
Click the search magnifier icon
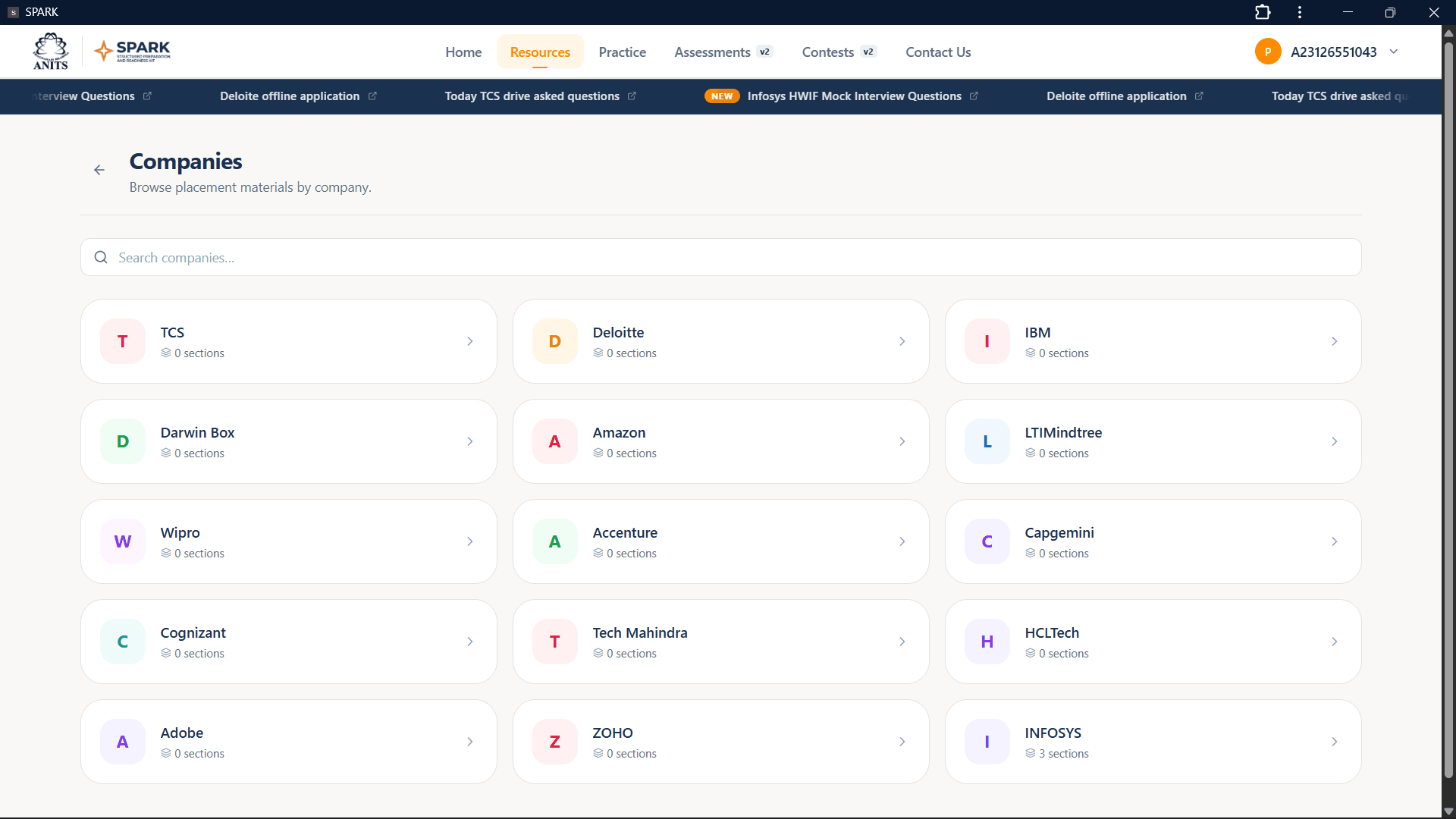101,258
